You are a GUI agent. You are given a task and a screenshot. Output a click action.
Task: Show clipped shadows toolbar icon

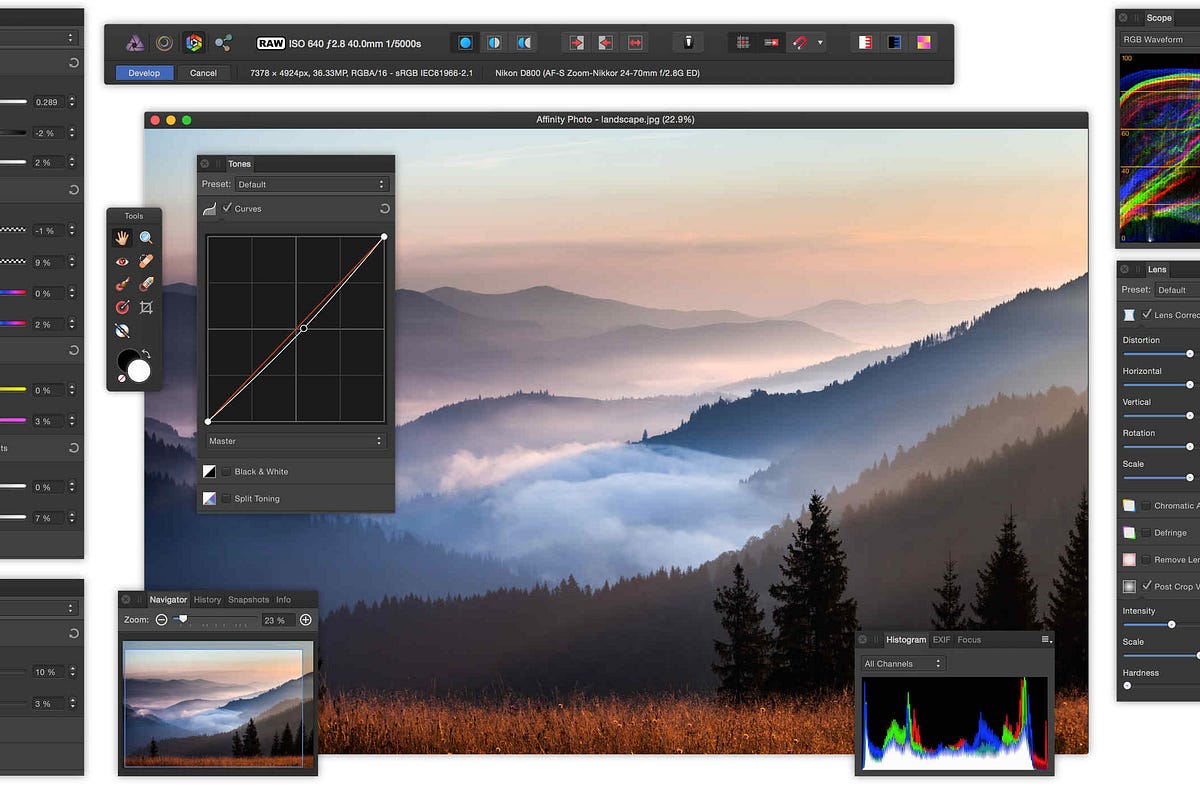click(x=895, y=43)
